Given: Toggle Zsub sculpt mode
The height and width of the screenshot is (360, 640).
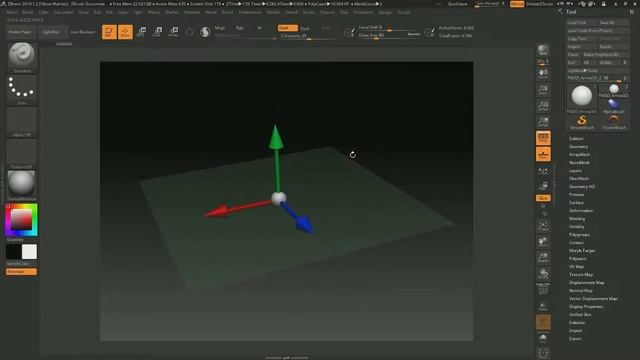Looking at the screenshot, I should click(305, 28).
